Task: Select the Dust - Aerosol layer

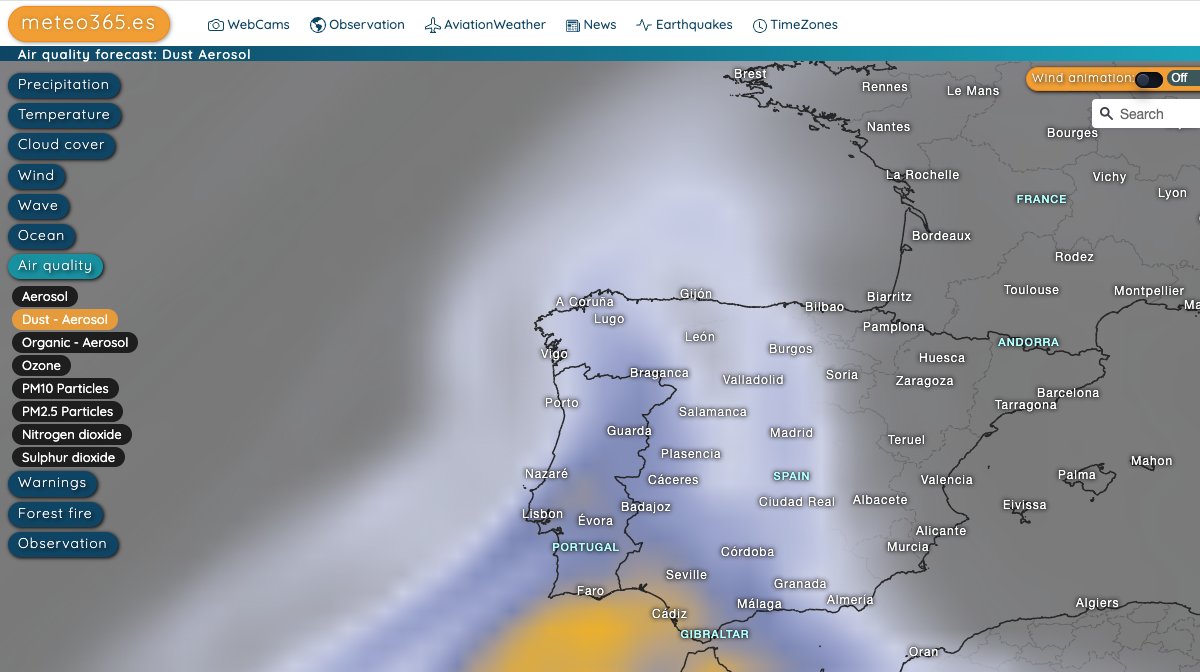Action: click(65, 320)
